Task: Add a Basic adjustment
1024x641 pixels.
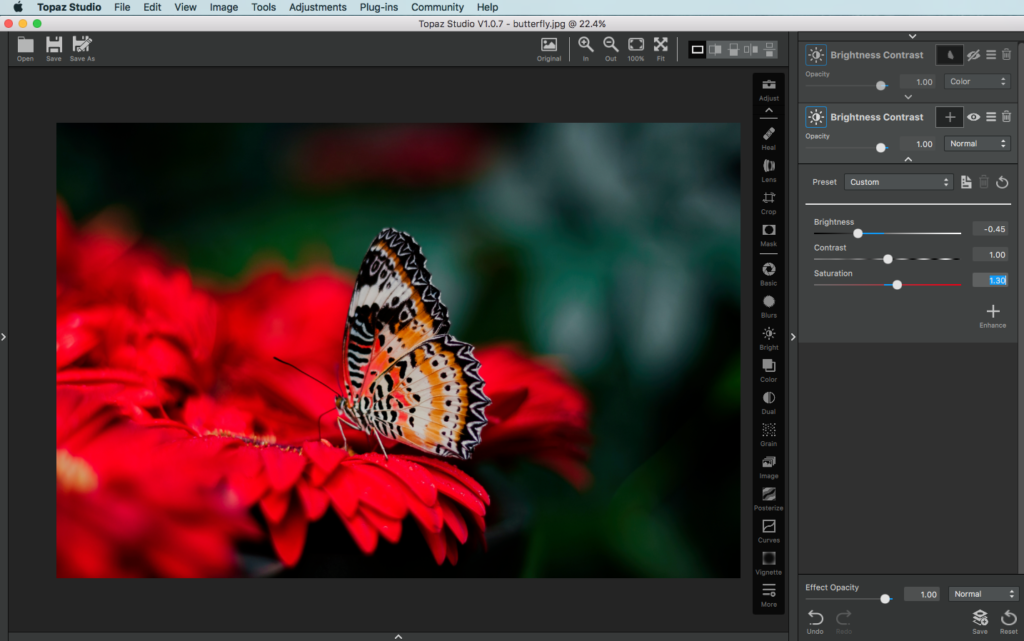Action: tap(769, 274)
